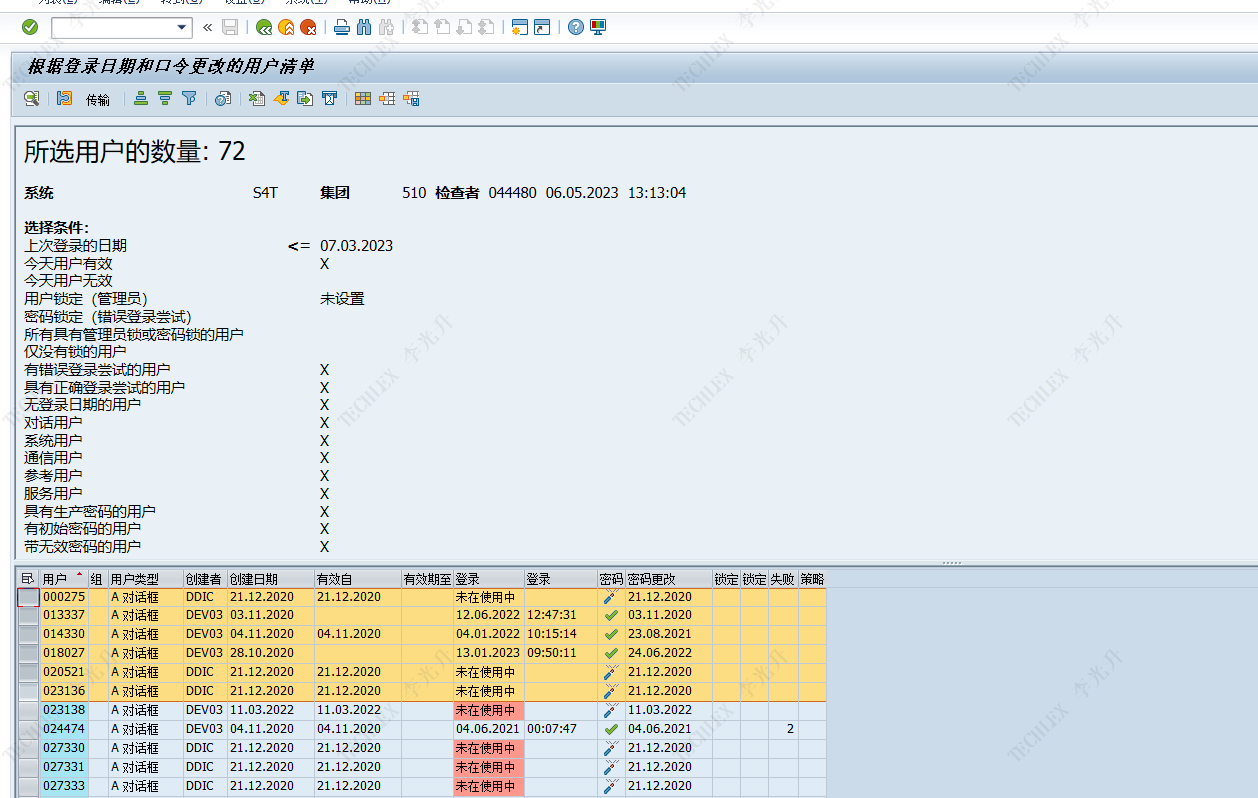Click the pane splitter handle above the table
Screen dimensions: 1258x798
(x=952, y=563)
